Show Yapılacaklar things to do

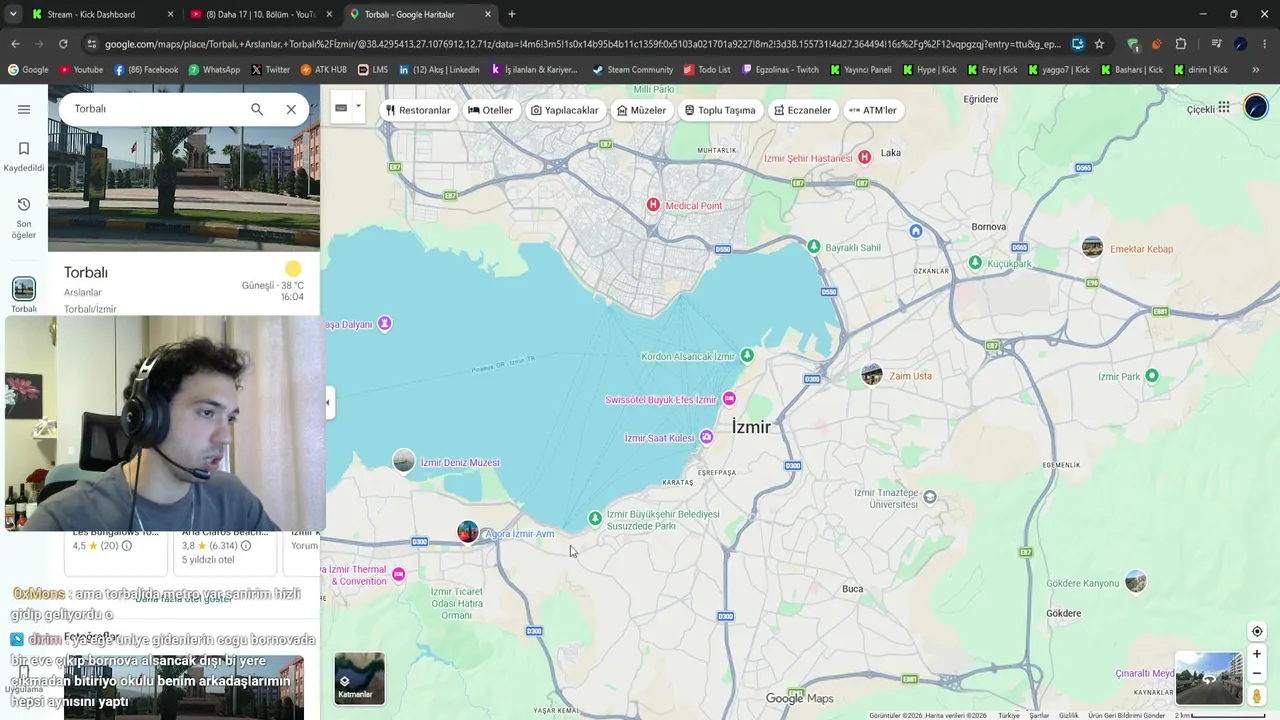(565, 110)
